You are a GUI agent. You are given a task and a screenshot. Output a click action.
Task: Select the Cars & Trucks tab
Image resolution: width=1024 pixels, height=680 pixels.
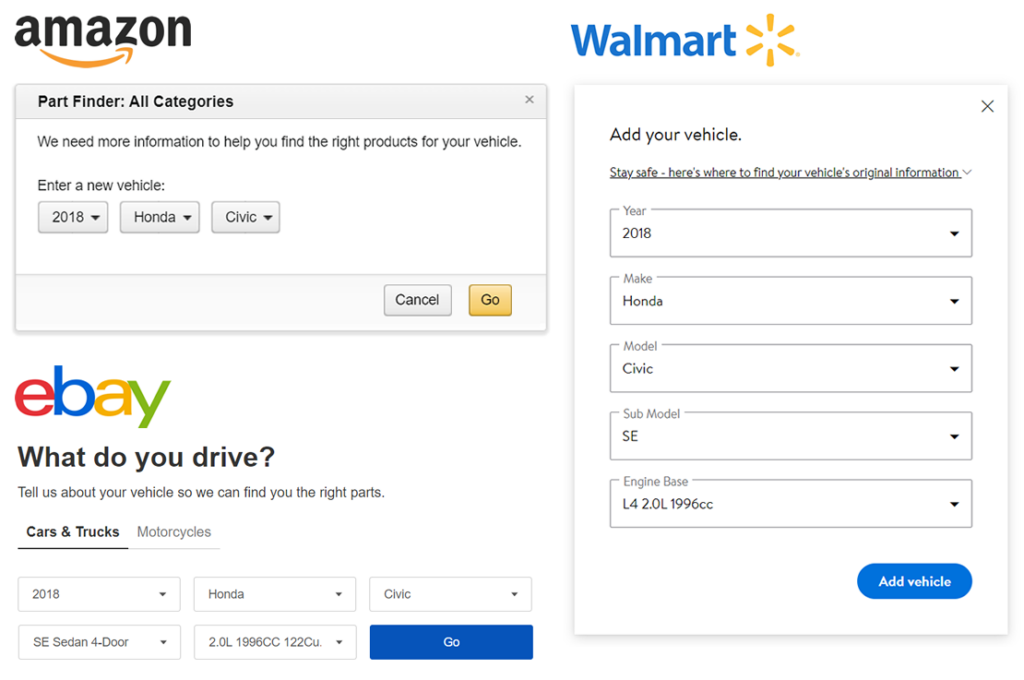pos(72,532)
